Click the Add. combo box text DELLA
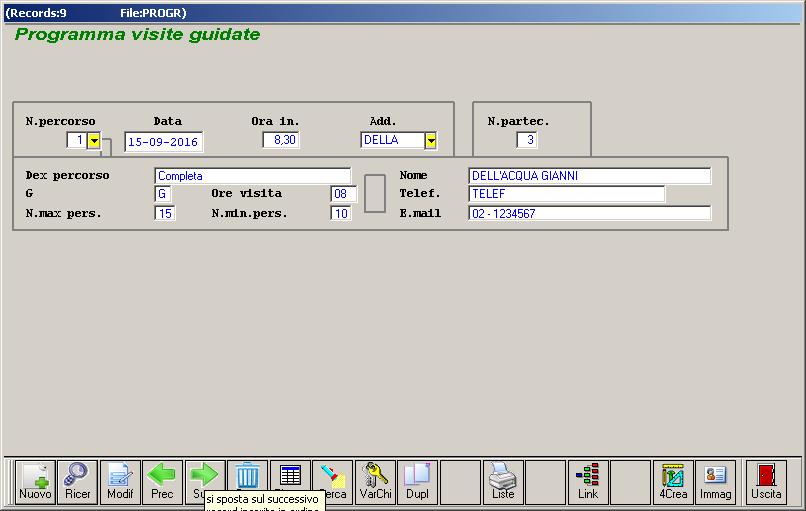Image resolution: width=806 pixels, height=511 pixels. click(x=393, y=140)
